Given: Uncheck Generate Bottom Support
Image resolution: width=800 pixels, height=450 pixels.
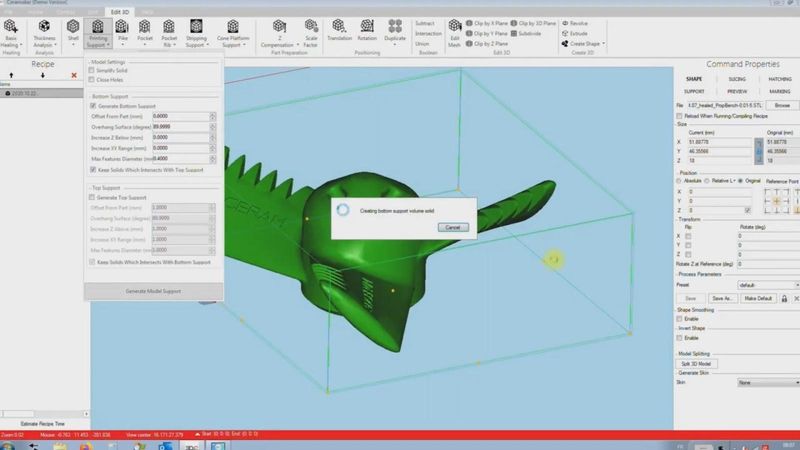Looking at the screenshot, I should click(93, 106).
